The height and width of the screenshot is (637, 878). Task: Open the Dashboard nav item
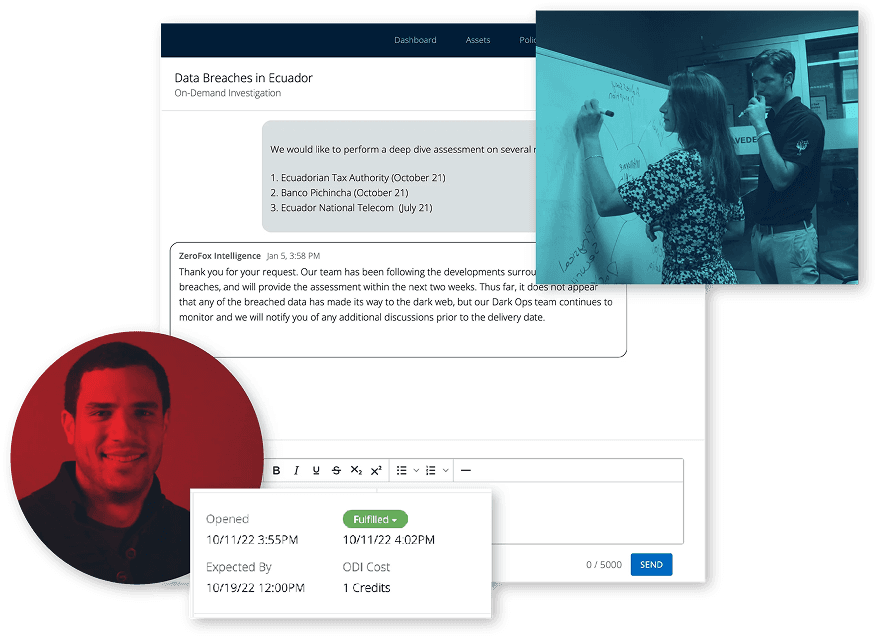point(415,40)
